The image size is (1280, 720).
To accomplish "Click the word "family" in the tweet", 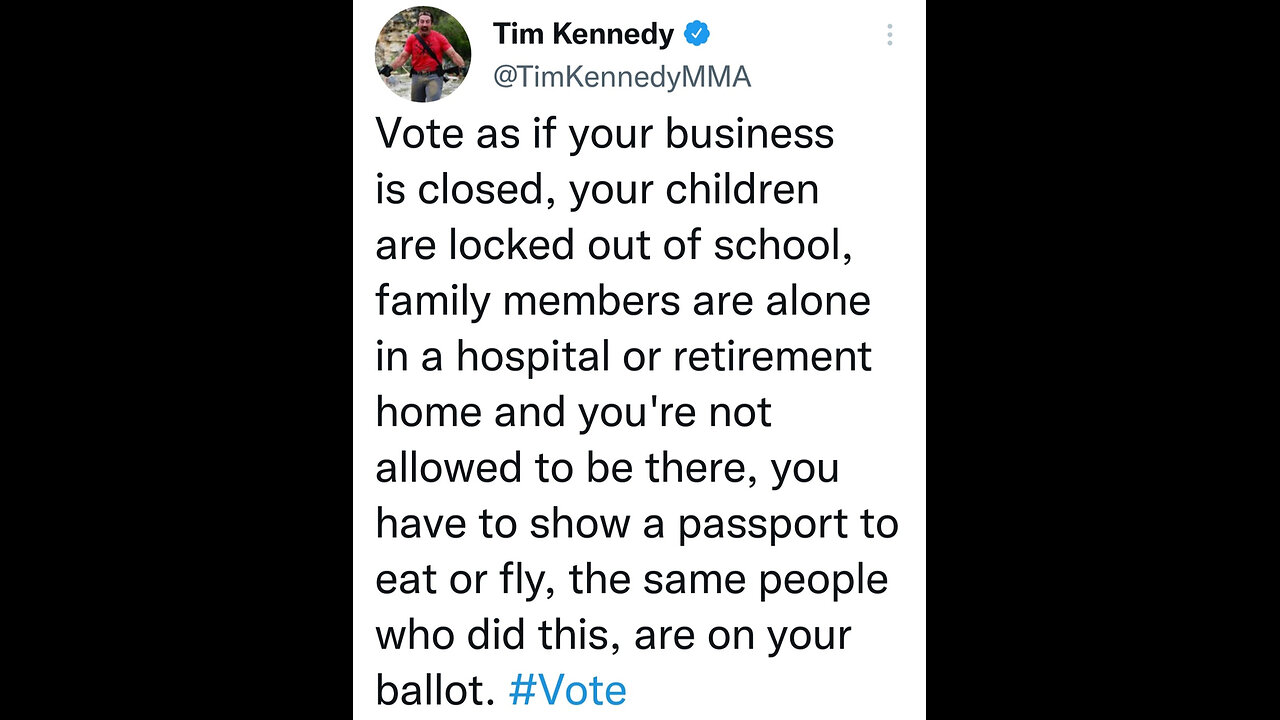I will pyautogui.click(x=433, y=302).
